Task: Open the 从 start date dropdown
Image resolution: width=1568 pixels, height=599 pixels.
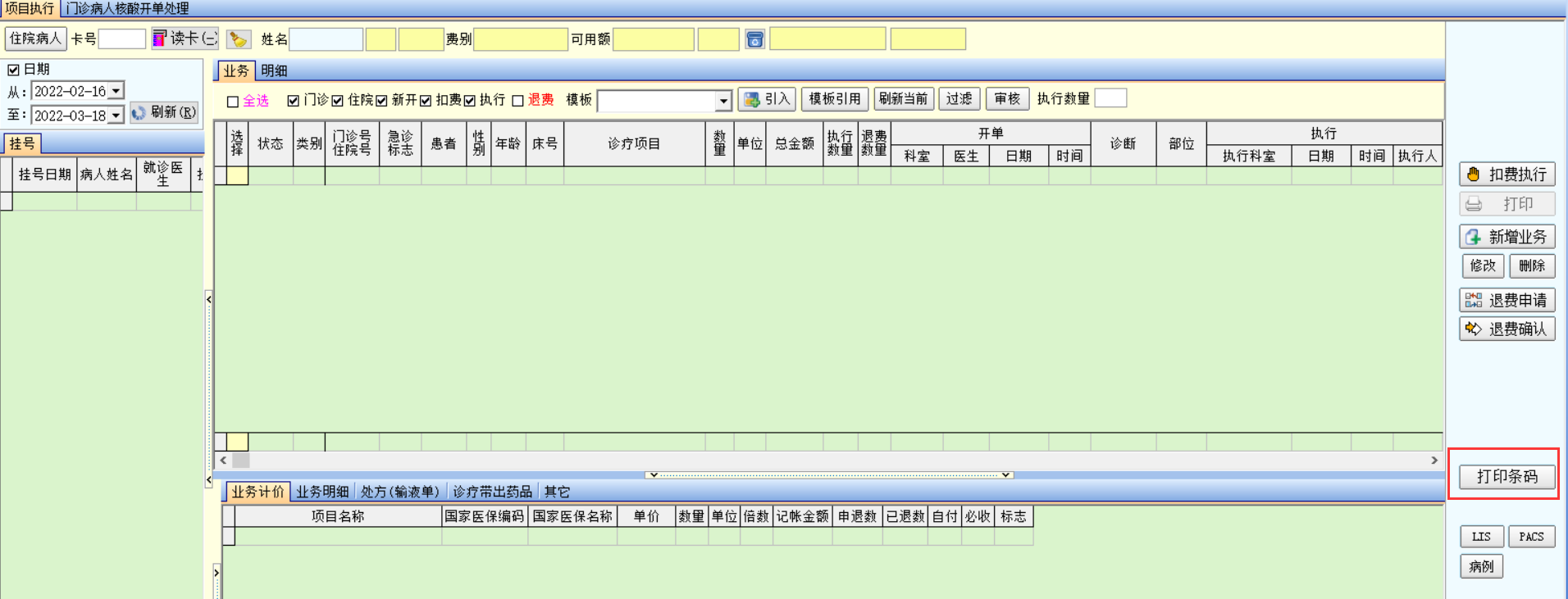Action: pyautogui.click(x=116, y=91)
